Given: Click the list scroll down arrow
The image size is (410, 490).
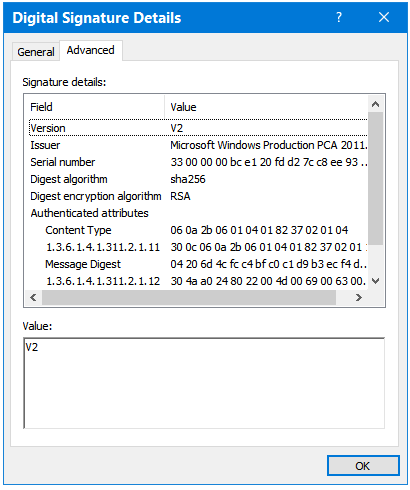Looking at the screenshot, I should click(x=375, y=281).
